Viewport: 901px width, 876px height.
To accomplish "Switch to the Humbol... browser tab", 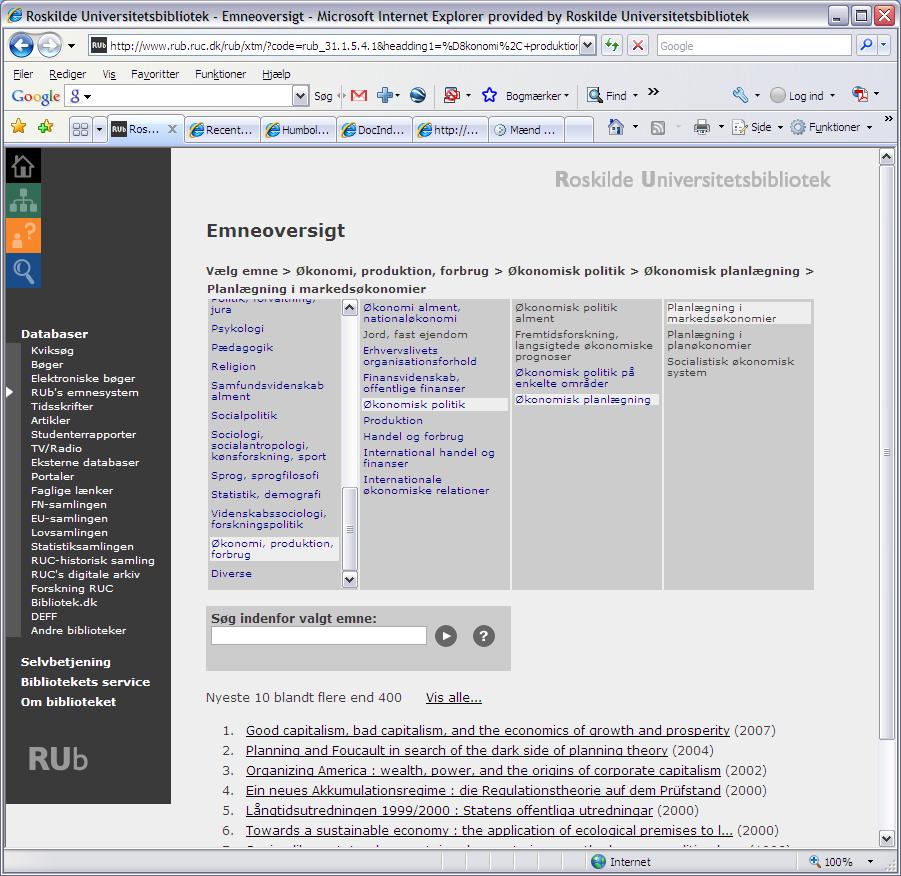I will [x=298, y=130].
